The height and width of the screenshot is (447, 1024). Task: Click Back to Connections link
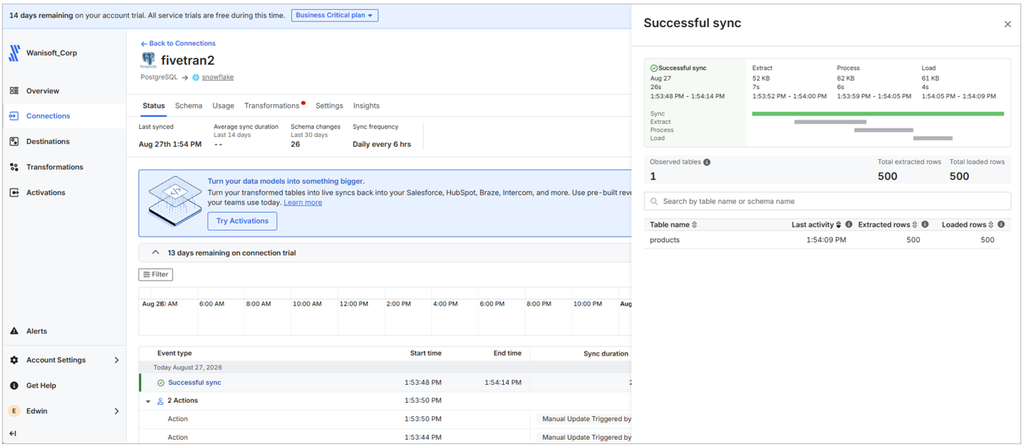click(x=178, y=43)
